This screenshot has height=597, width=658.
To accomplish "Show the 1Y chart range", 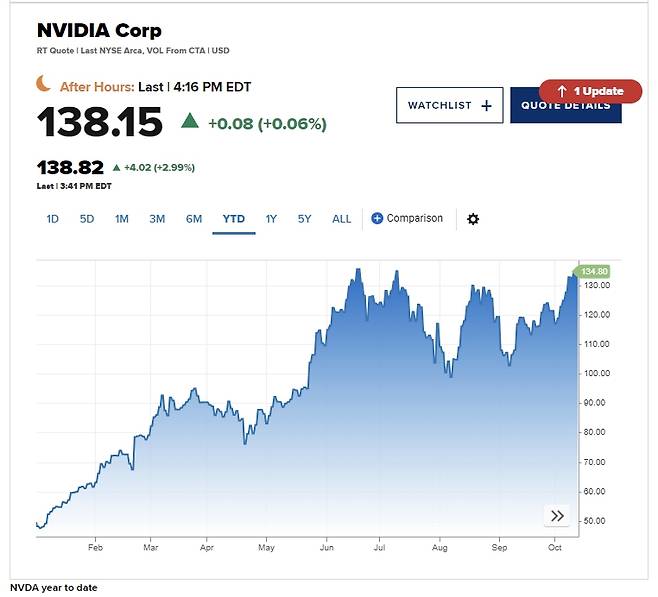I will pyautogui.click(x=271, y=219).
